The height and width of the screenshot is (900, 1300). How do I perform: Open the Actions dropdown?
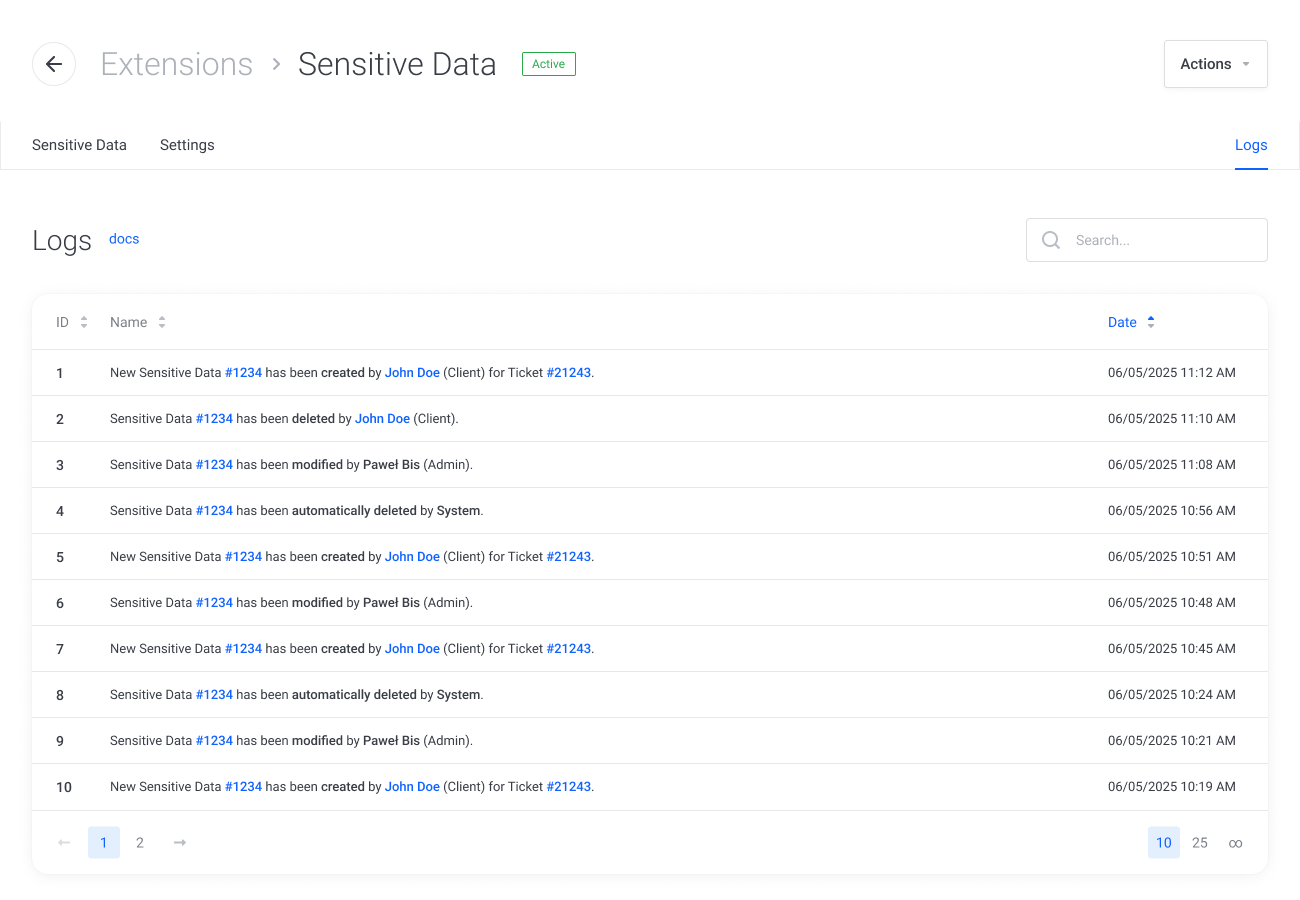click(x=1215, y=64)
